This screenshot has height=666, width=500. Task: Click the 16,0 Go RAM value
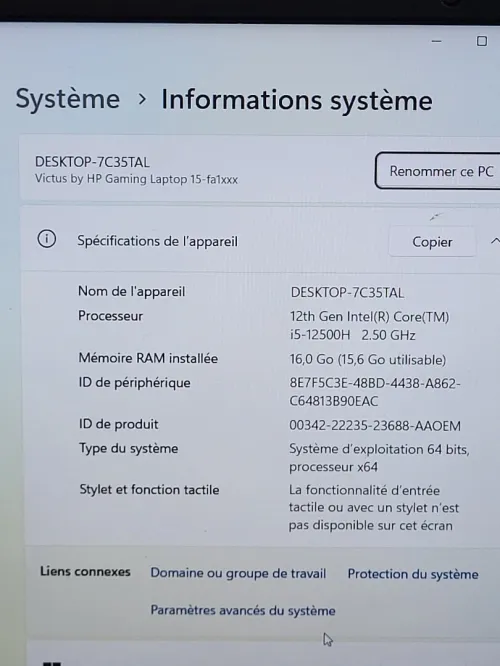(x=368, y=360)
